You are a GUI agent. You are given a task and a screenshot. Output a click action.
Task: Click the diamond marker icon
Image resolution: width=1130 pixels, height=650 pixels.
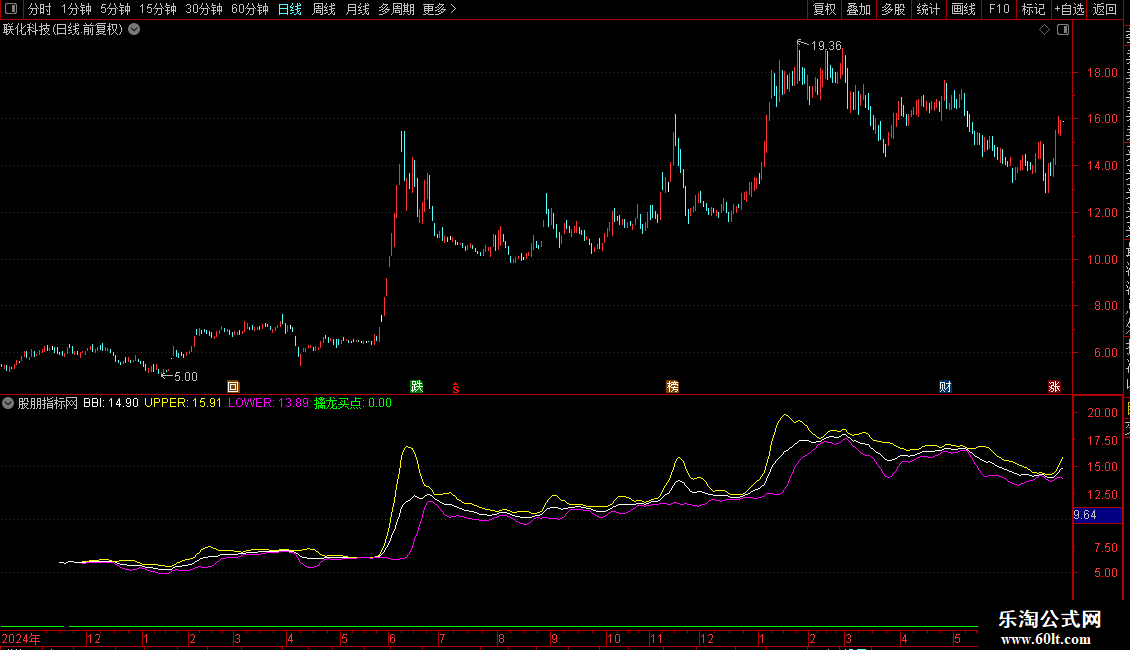click(x=1044, y=30)
